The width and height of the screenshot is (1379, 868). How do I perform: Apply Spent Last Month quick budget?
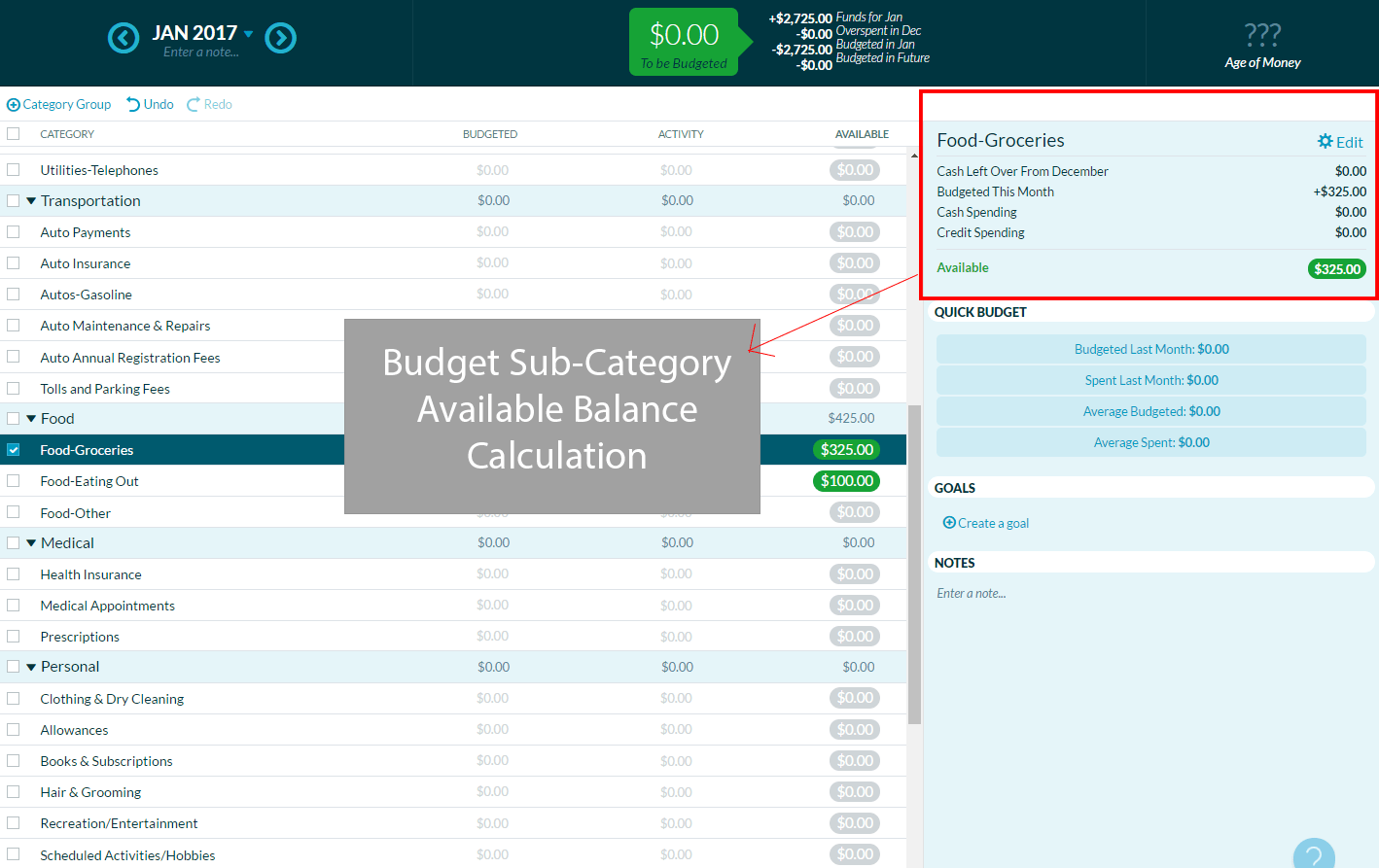point(1150,379)
